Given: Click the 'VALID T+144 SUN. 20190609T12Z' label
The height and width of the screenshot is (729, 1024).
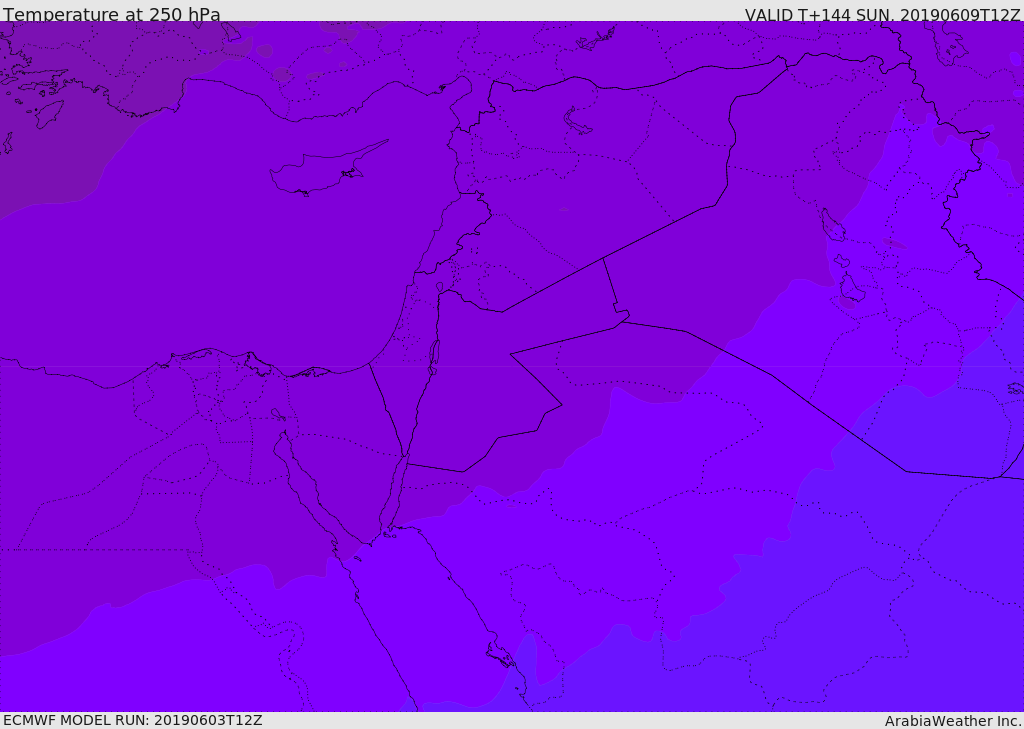Looking at the screenshot, I should 882,15.
